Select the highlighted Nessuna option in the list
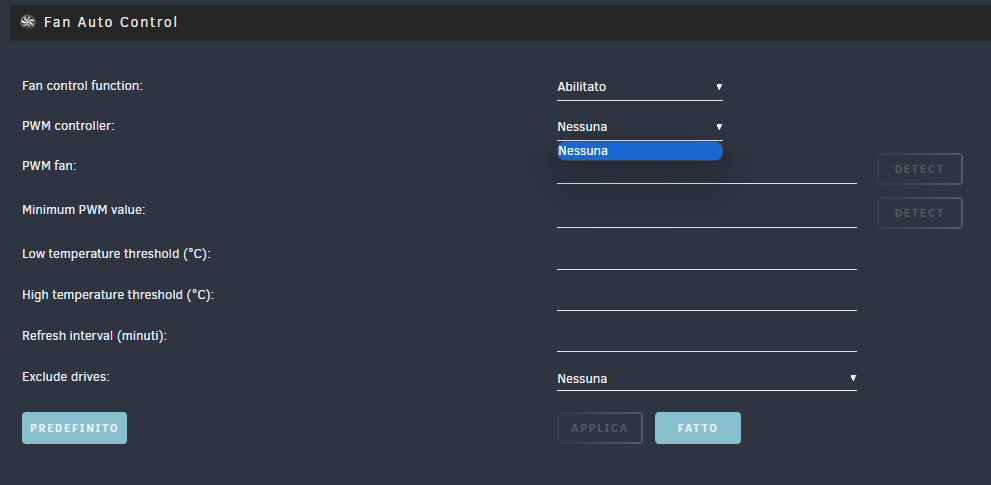 click(640, 151)
